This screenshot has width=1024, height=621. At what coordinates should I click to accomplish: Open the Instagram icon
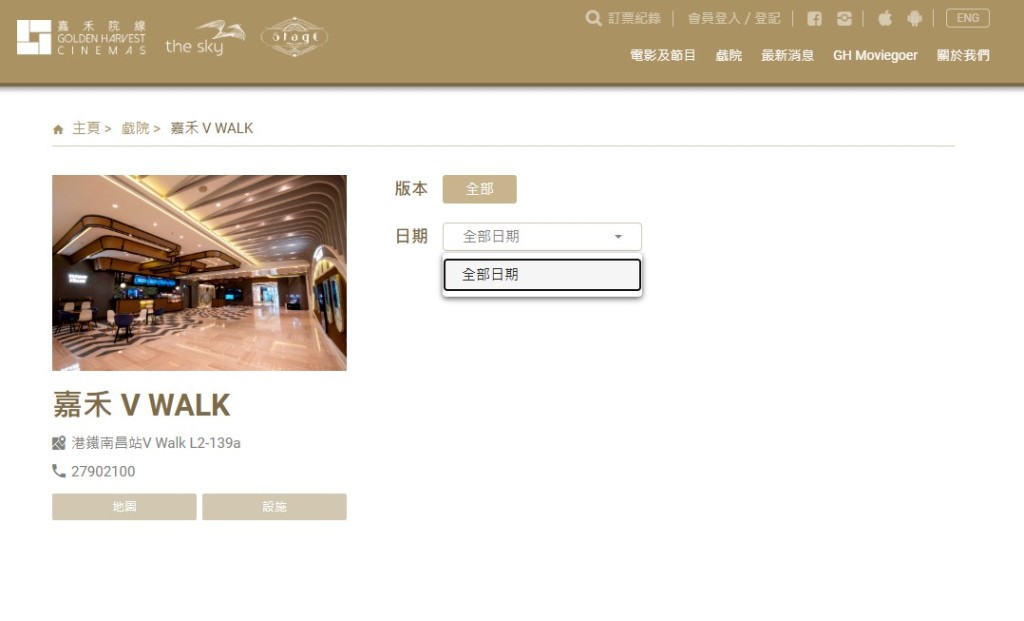point(844,18)
